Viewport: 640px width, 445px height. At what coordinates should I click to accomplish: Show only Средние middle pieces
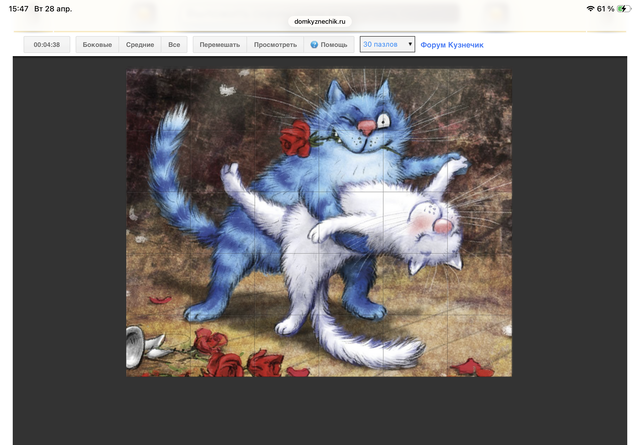tap(140, 45)
